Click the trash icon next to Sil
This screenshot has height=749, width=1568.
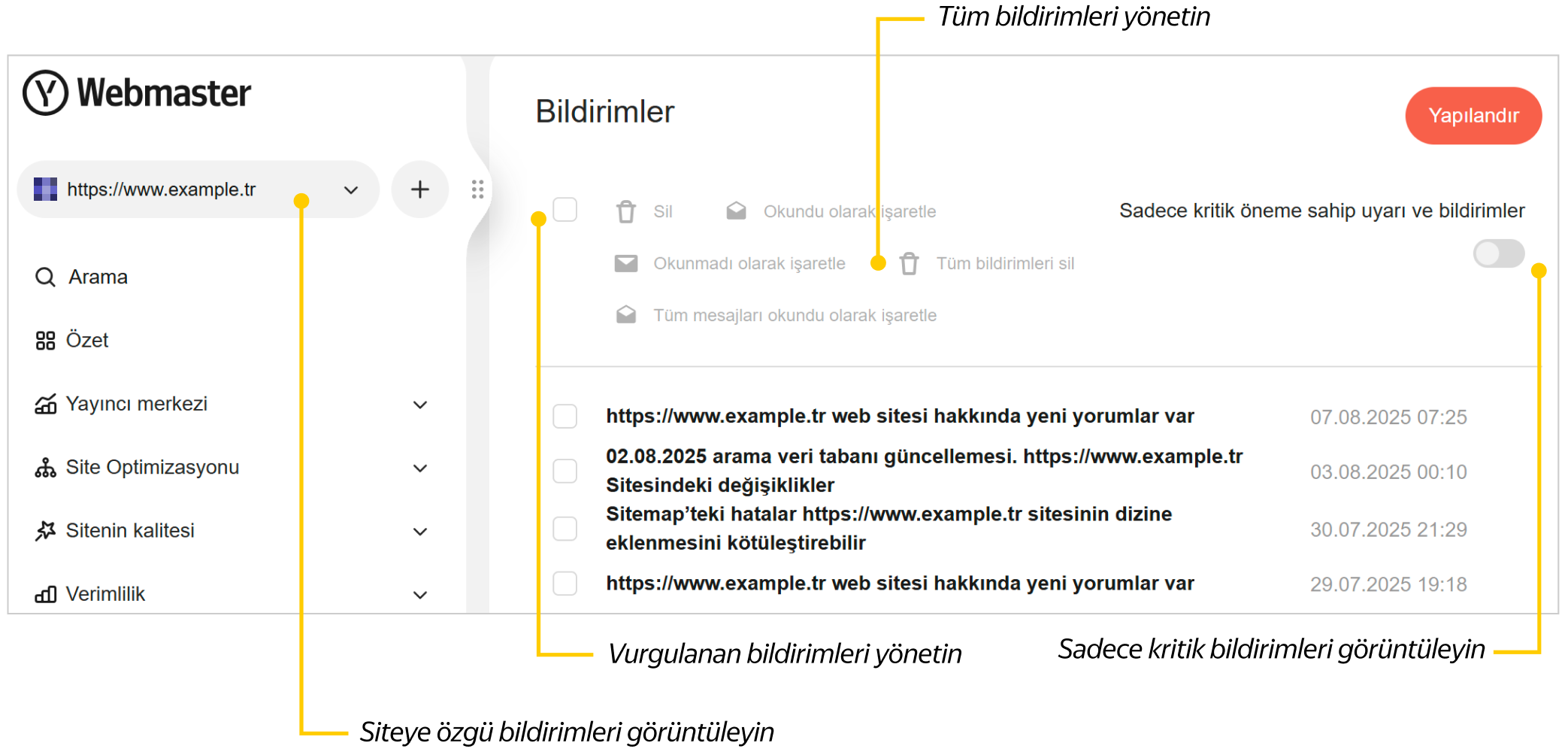point(625,212)
